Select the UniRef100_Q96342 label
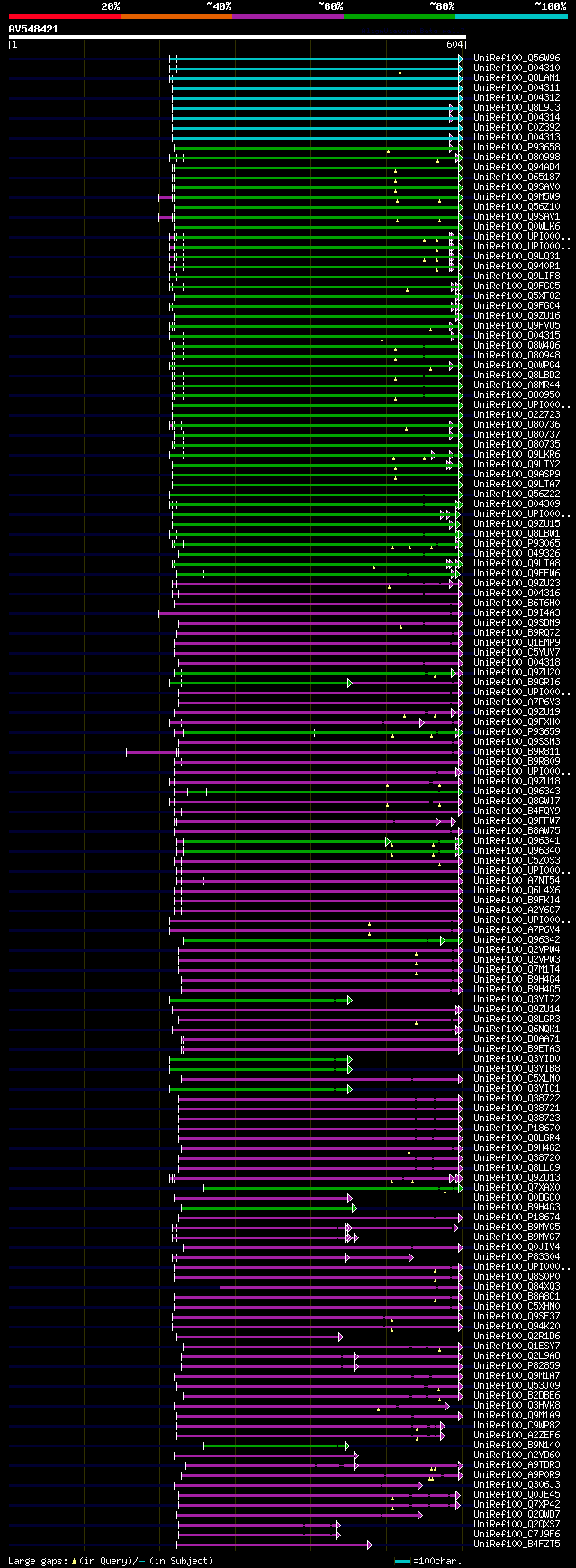 [517, 939]
